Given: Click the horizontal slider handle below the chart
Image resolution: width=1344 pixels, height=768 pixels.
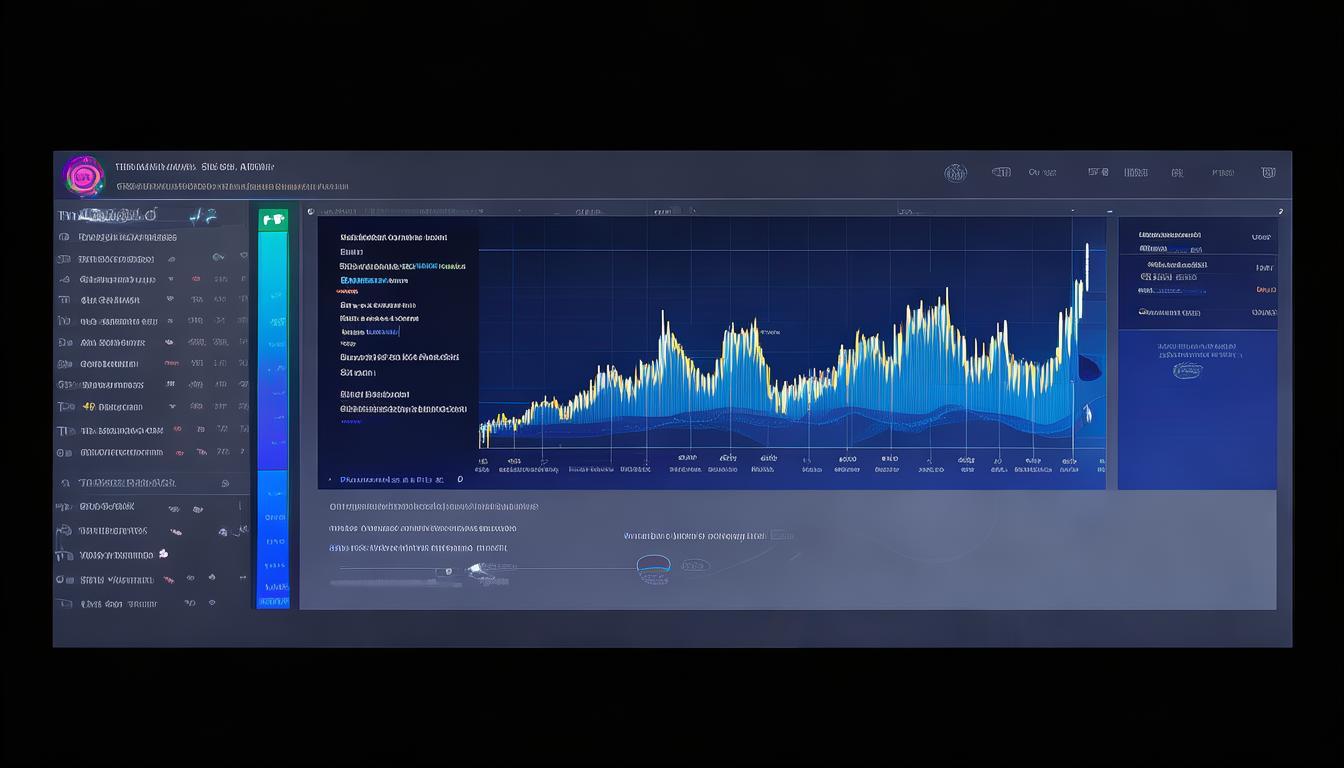Looking at the screenshot, I should click(x=448, y=571).
